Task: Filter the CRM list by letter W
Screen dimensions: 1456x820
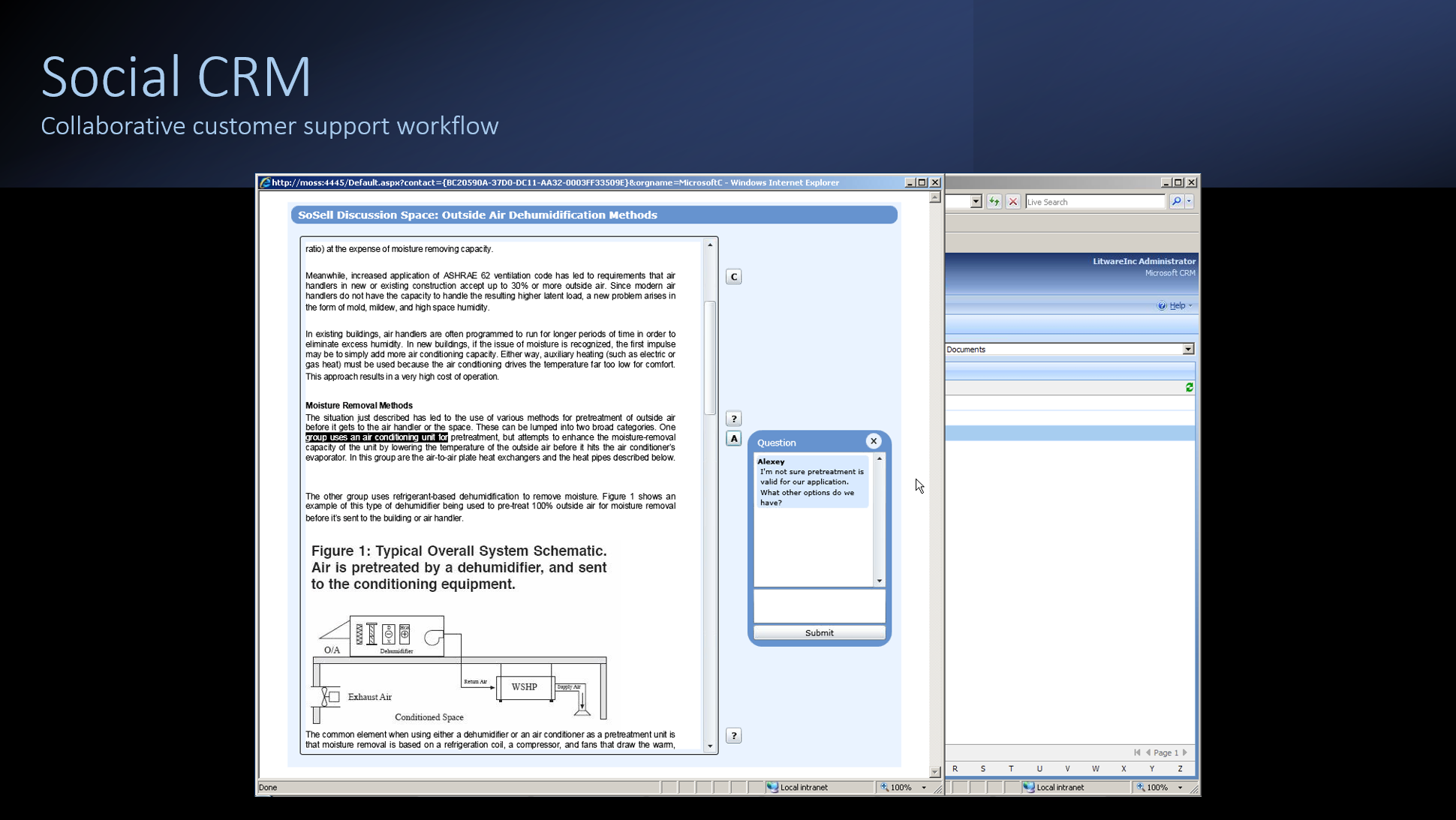Action: point(1095,769)
